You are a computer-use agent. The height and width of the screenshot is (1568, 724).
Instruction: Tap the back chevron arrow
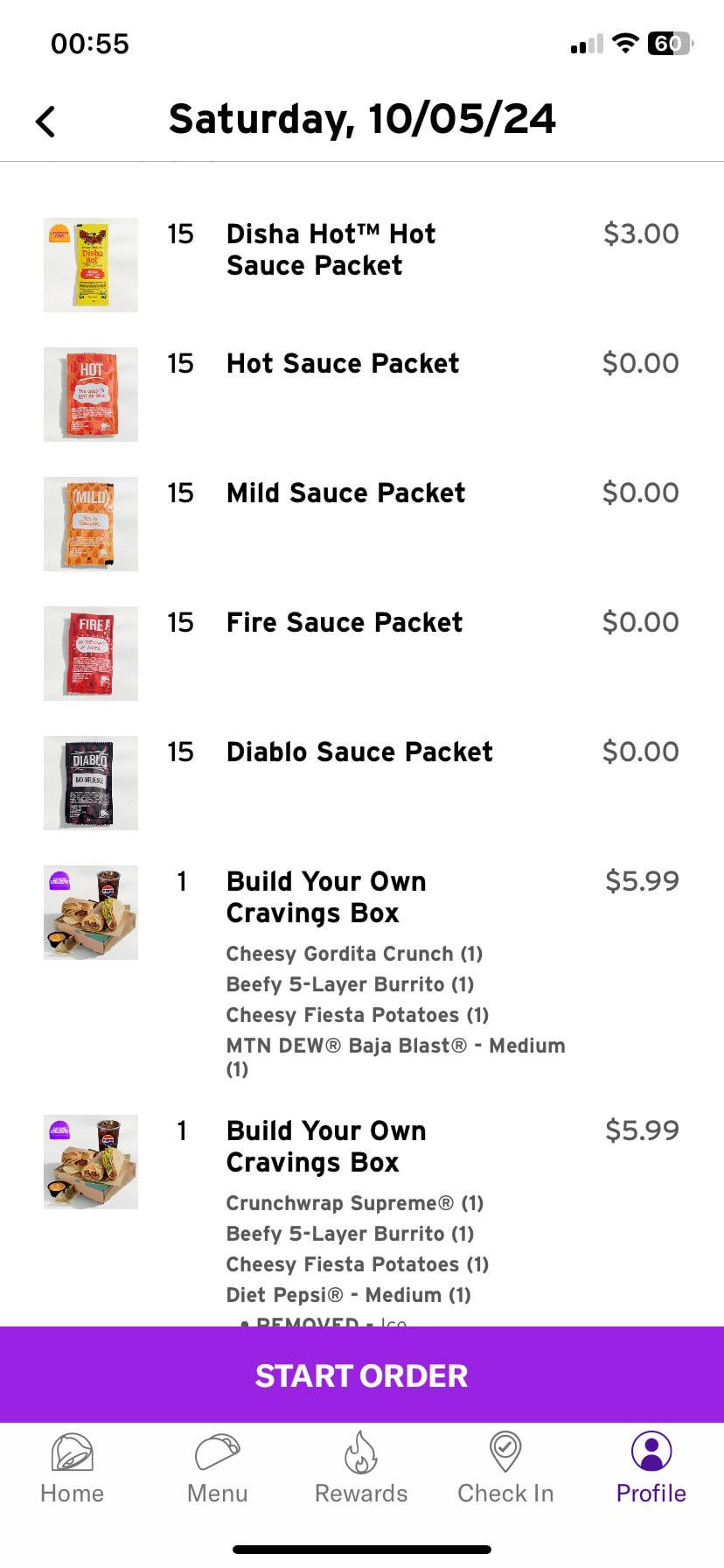point(45,122)
